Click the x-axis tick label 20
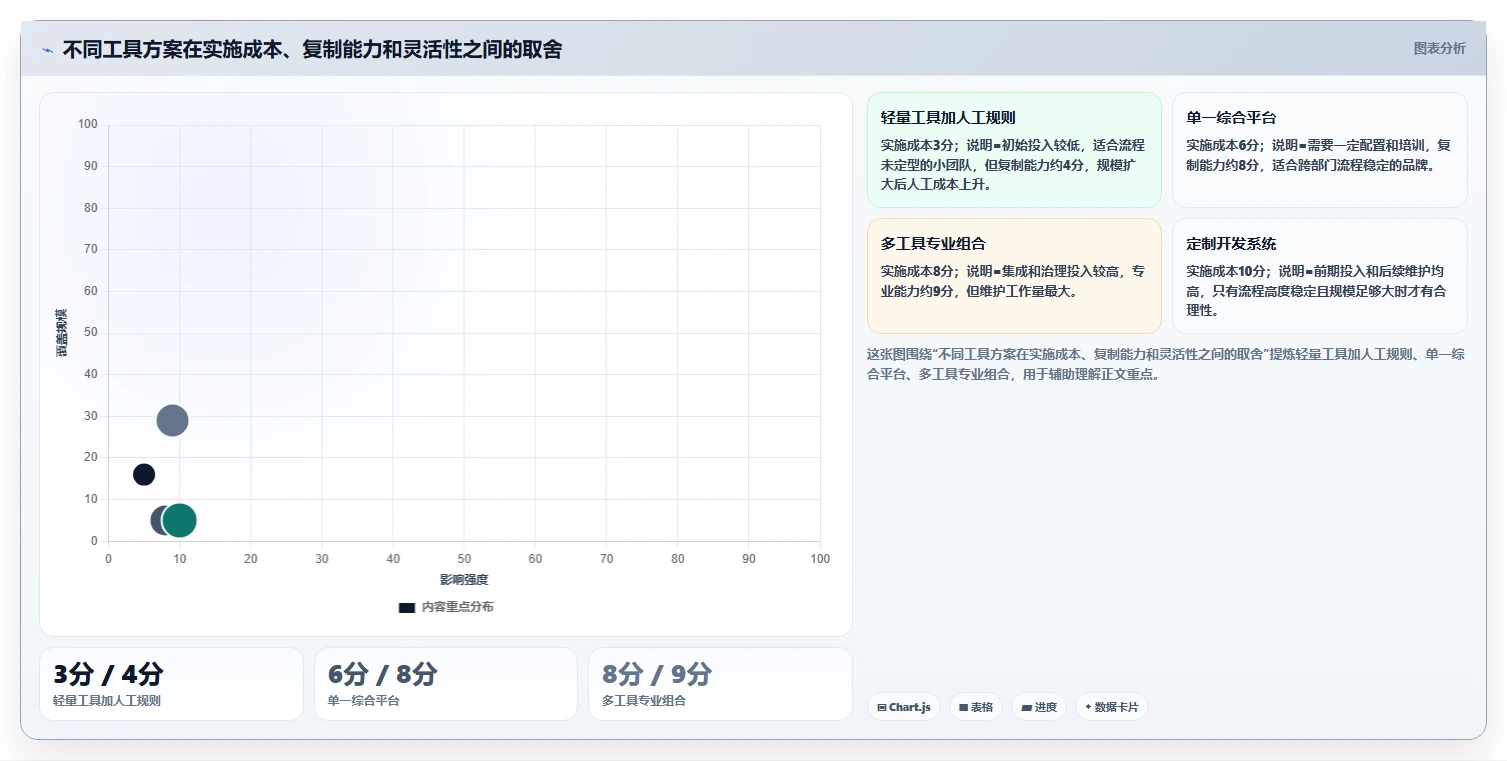The height and width of the screenshot is (761, 1507). click(x=251, y=559)
